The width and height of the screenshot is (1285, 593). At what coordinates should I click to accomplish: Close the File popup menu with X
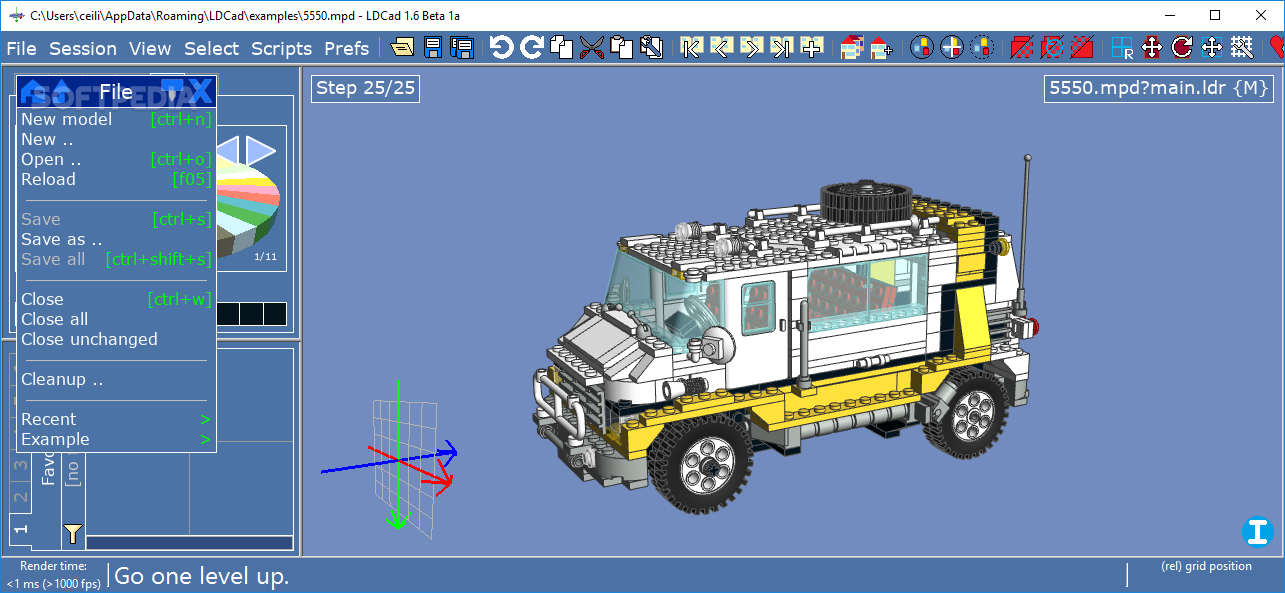point(201,91)
